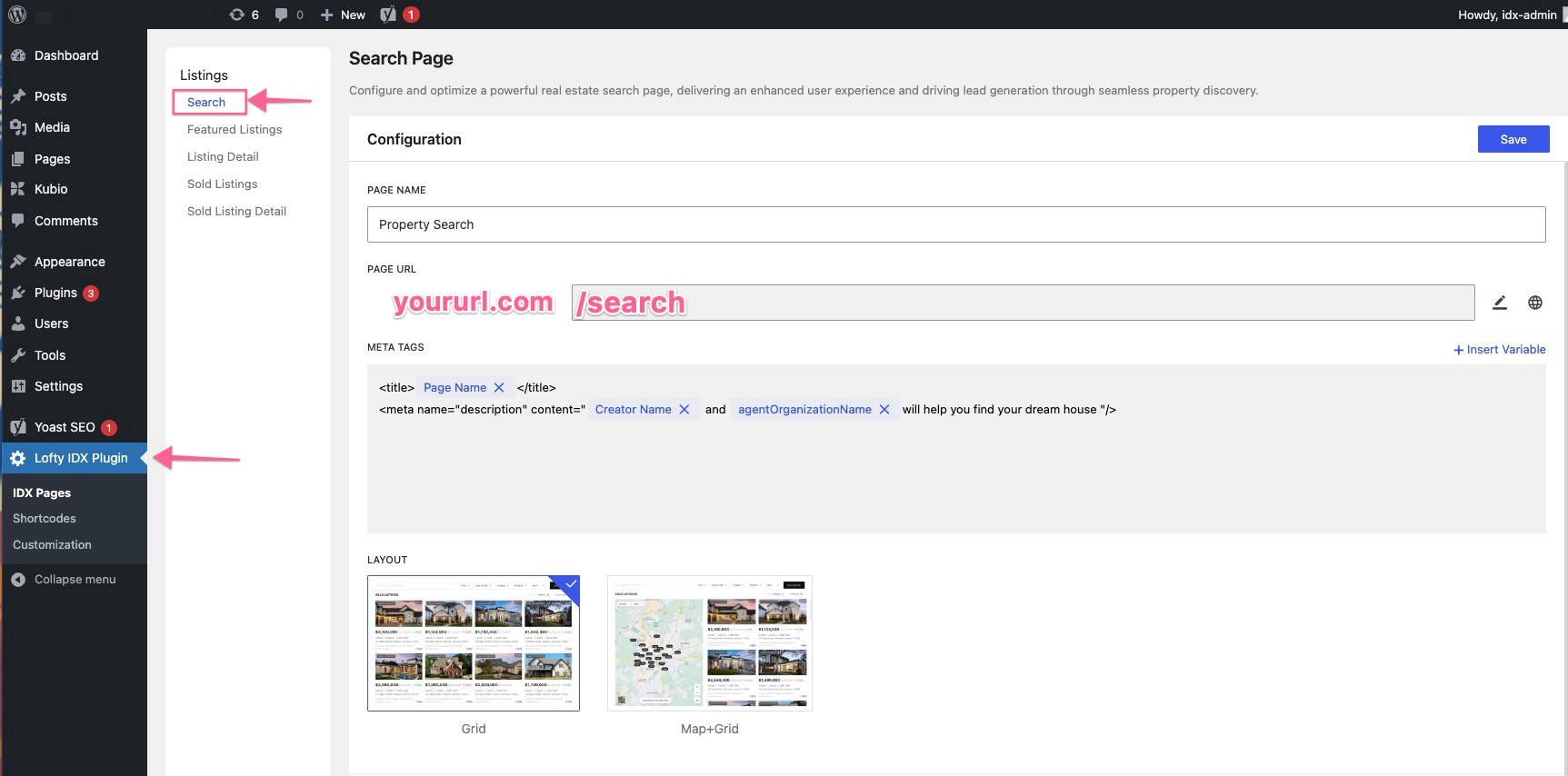Open the Listing Detail tab

pos(223,156)
